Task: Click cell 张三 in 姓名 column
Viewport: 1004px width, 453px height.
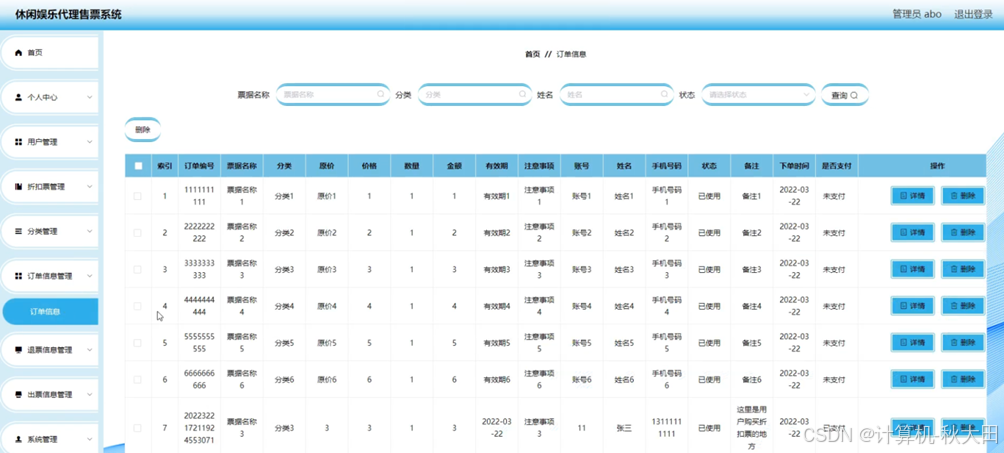Action: click(624, 428)
